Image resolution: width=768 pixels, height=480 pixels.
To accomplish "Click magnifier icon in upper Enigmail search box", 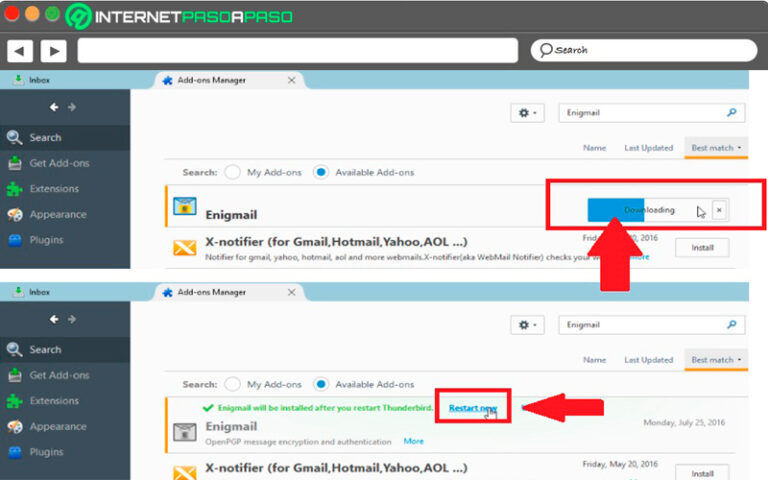I will pos(731,113).
